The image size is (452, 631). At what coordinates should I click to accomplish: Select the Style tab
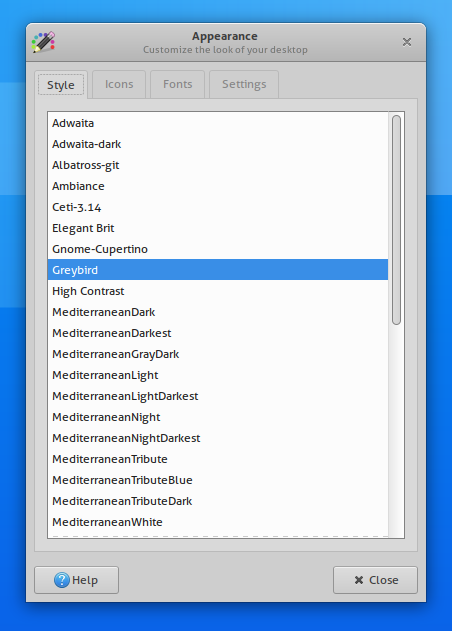(x=61, y=85)
